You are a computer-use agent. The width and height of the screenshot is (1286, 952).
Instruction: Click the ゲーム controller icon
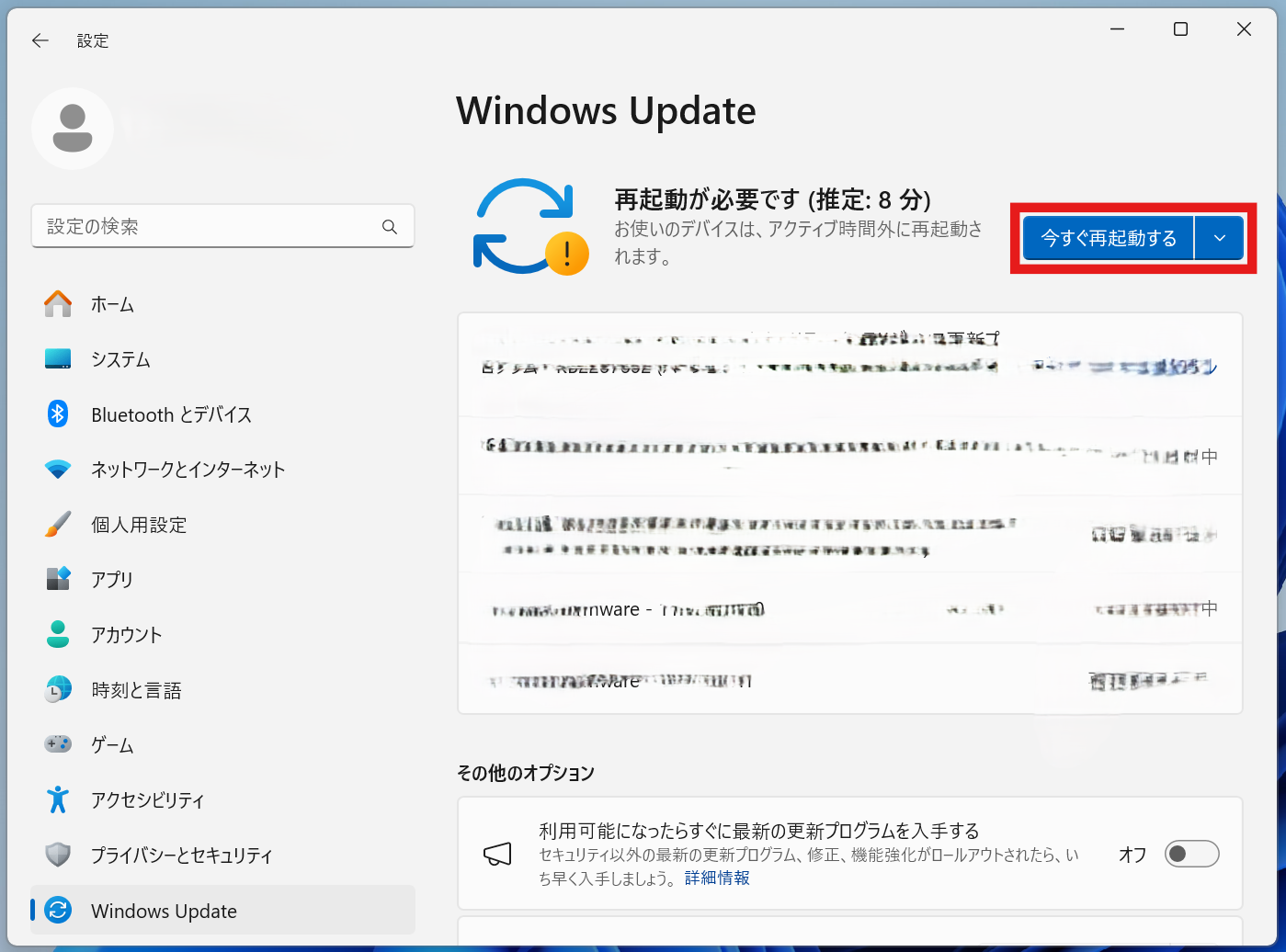58,743
